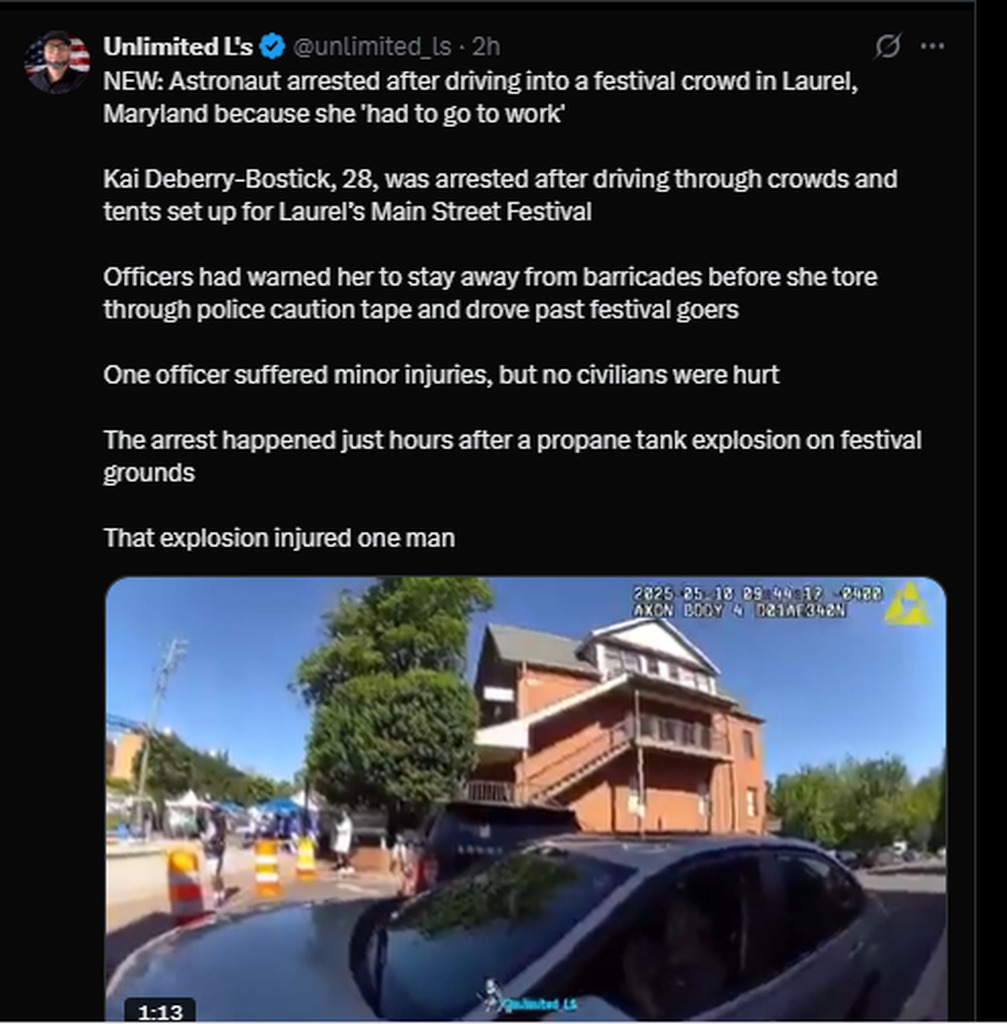1007x1024 pixels.
Task: Click the Kai Deberry-Bostick paragraph
Action: pos(500,195)
